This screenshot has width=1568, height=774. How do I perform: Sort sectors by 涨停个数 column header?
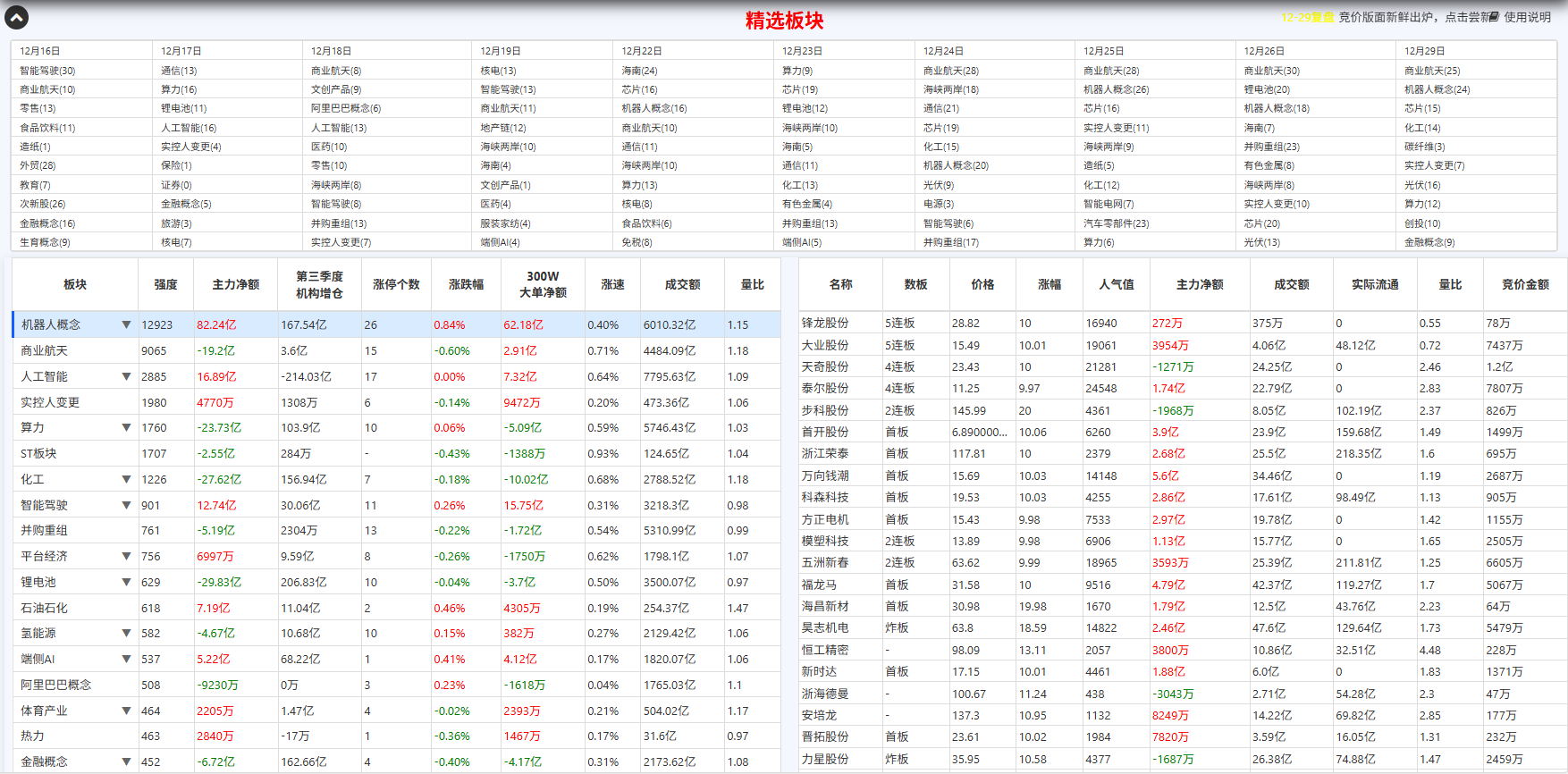click(x=396, y=284)
